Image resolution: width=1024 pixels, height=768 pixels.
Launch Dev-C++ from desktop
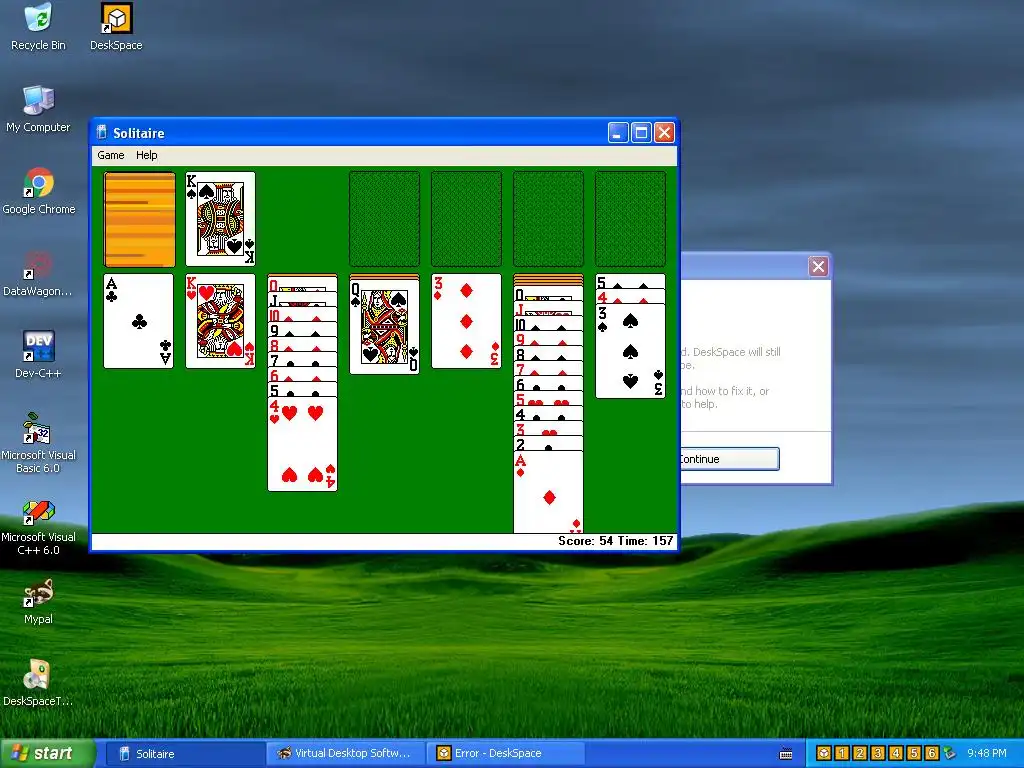tap(38, 355)
